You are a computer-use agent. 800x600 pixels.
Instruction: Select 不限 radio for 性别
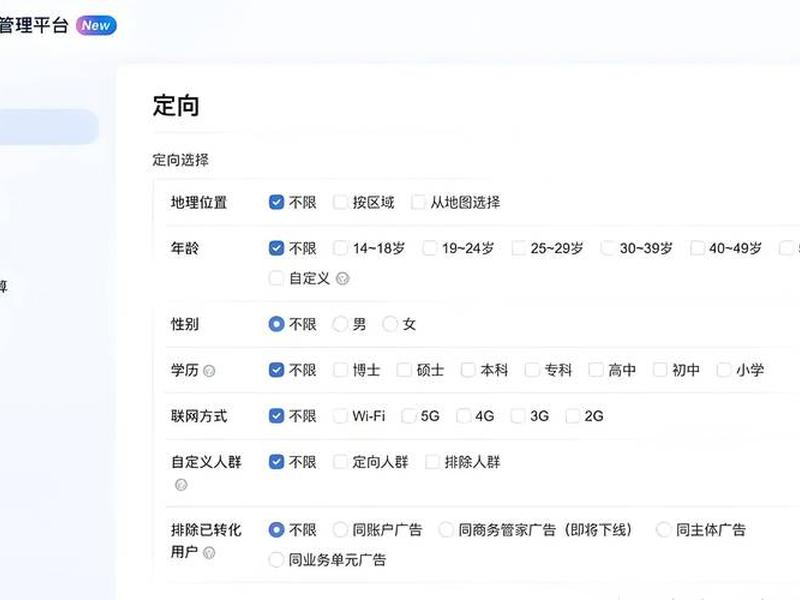(x=276, y=324)
